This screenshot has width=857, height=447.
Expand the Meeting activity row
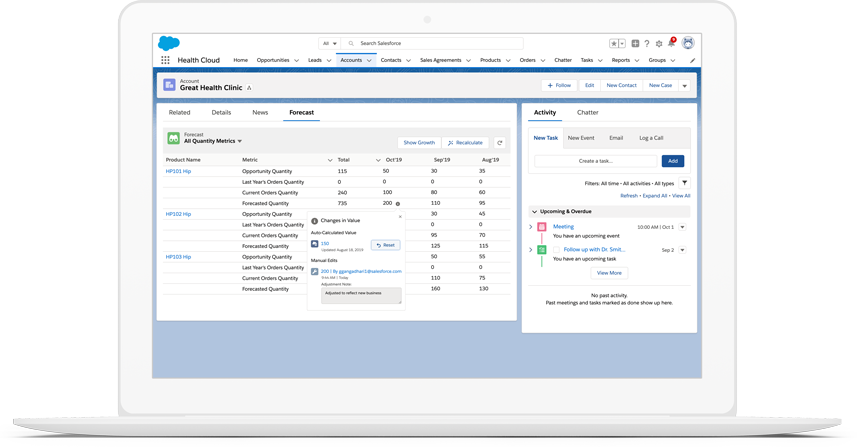pos(531,227)
